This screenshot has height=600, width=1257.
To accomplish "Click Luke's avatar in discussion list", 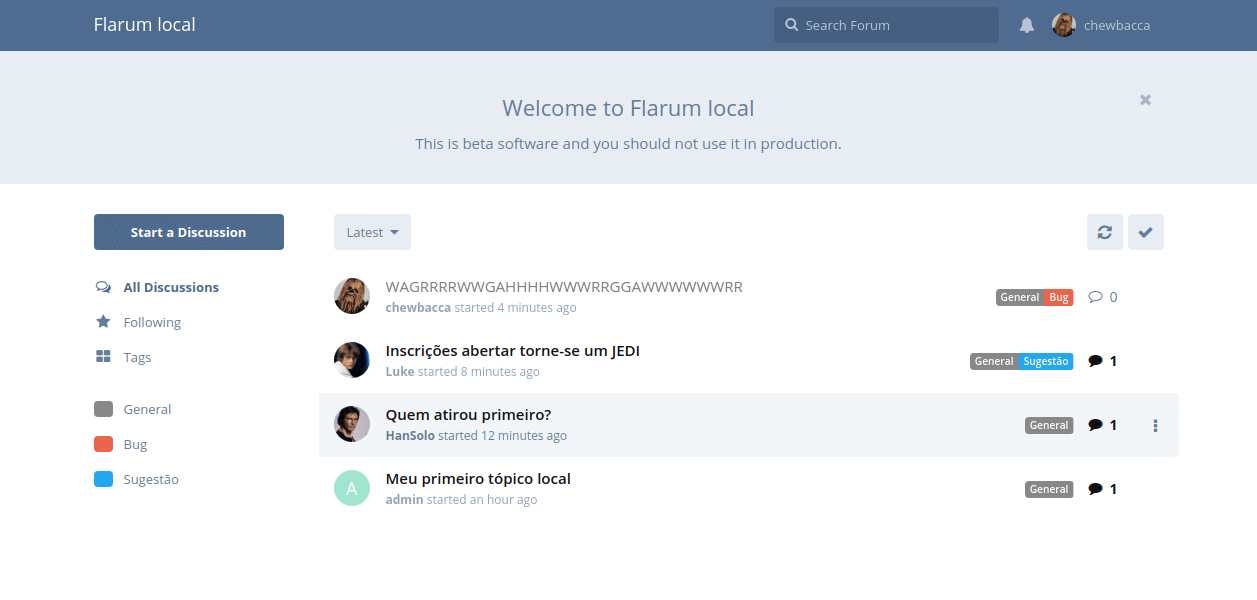I will [x=352, y=360].
